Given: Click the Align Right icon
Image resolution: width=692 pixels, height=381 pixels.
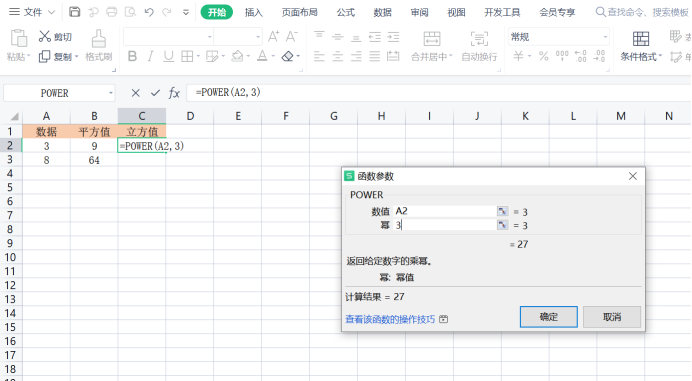Looking at the screenshot, I should point(356,56).
